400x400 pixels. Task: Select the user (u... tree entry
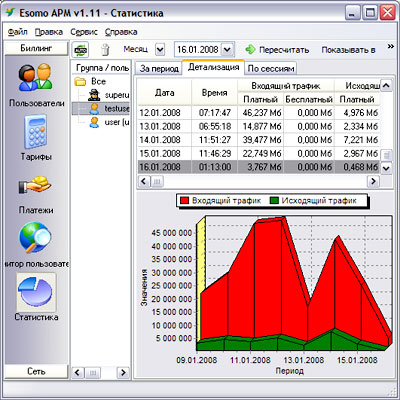(117, 122)
